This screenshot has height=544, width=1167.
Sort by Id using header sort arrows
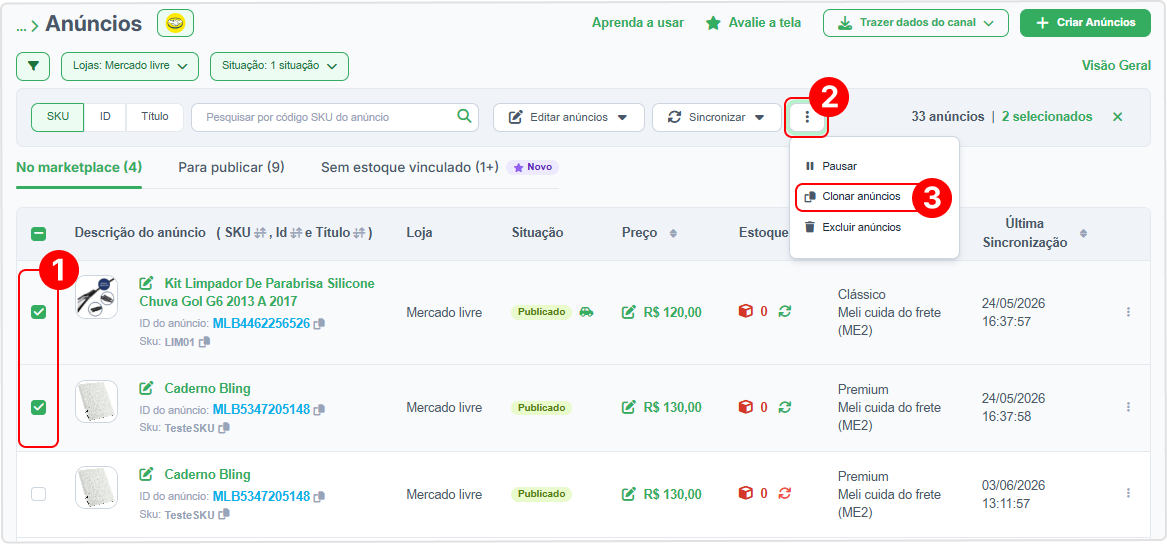click(x=295, y=234)
